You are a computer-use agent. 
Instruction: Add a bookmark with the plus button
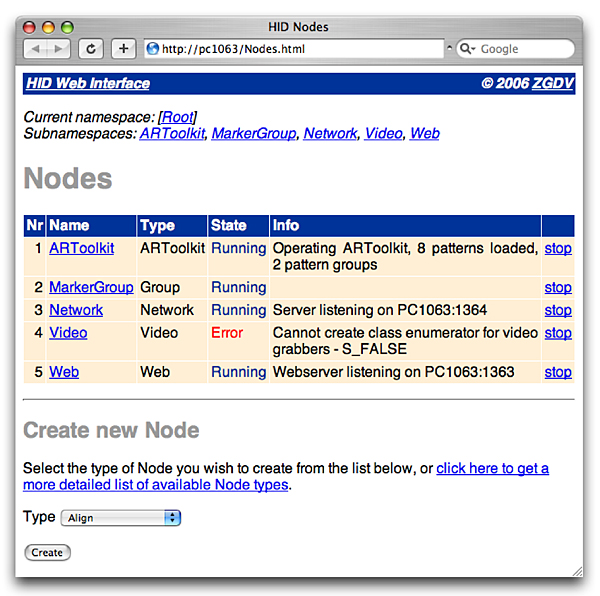click(x=123, y=49)
